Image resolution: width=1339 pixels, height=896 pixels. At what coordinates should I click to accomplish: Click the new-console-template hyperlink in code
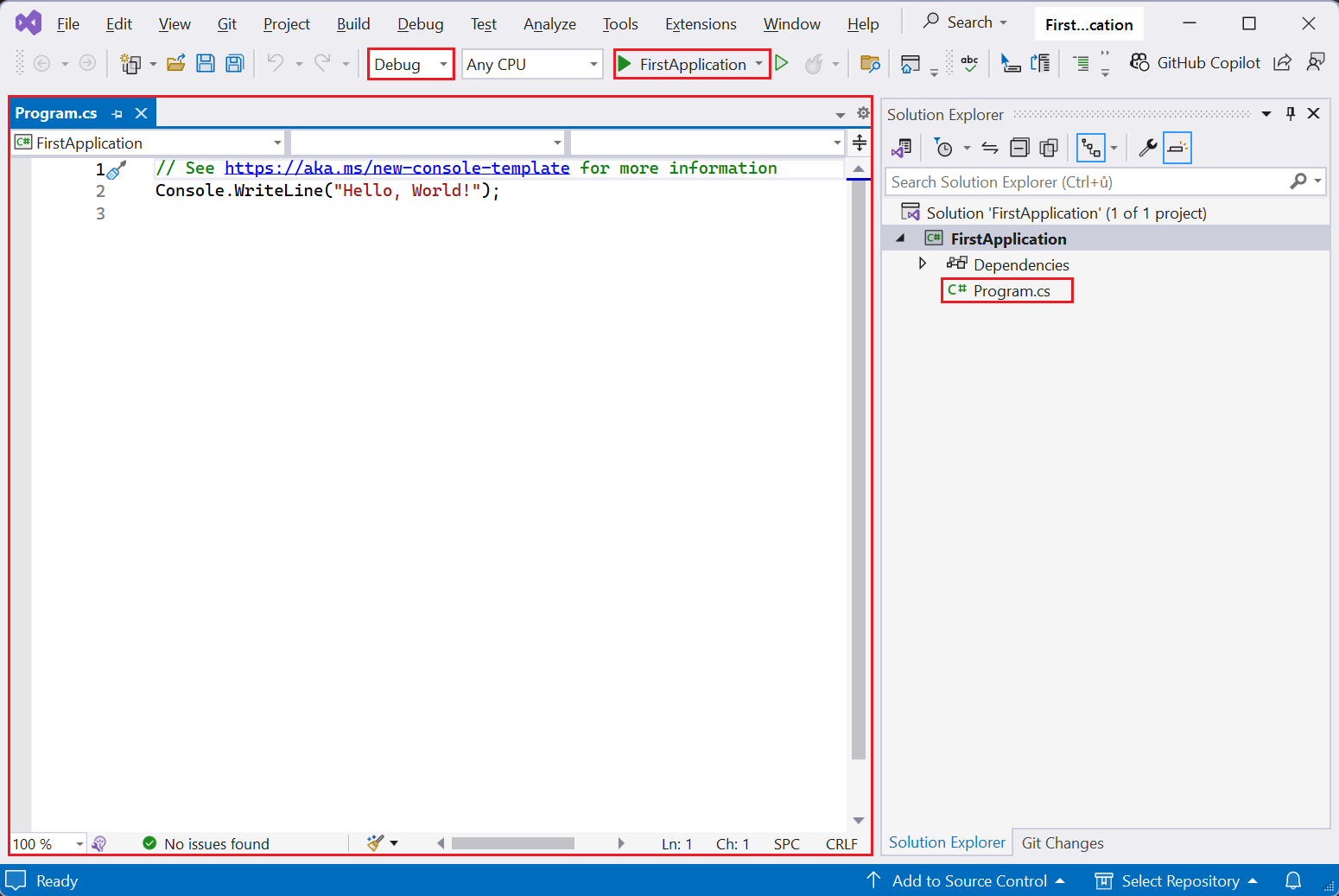pos(397,167)
